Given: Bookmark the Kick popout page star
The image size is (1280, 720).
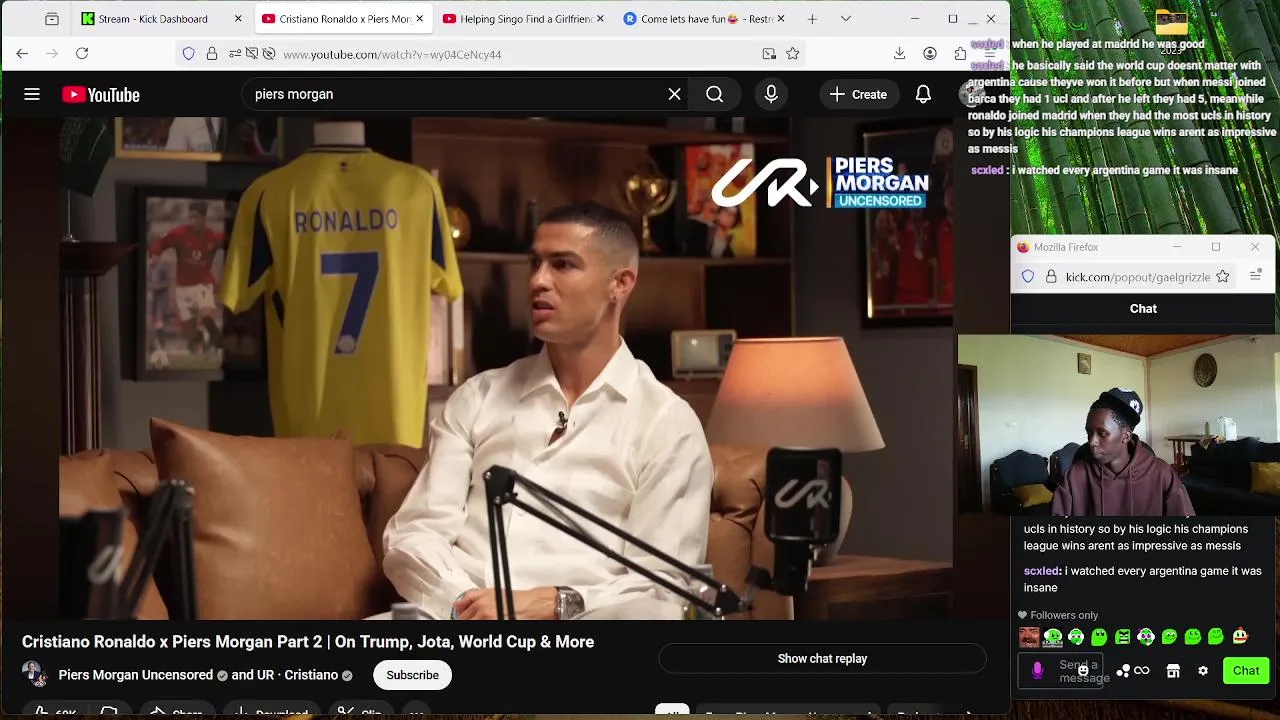Looking at the screenshot, I should (x=1222, y=276).
